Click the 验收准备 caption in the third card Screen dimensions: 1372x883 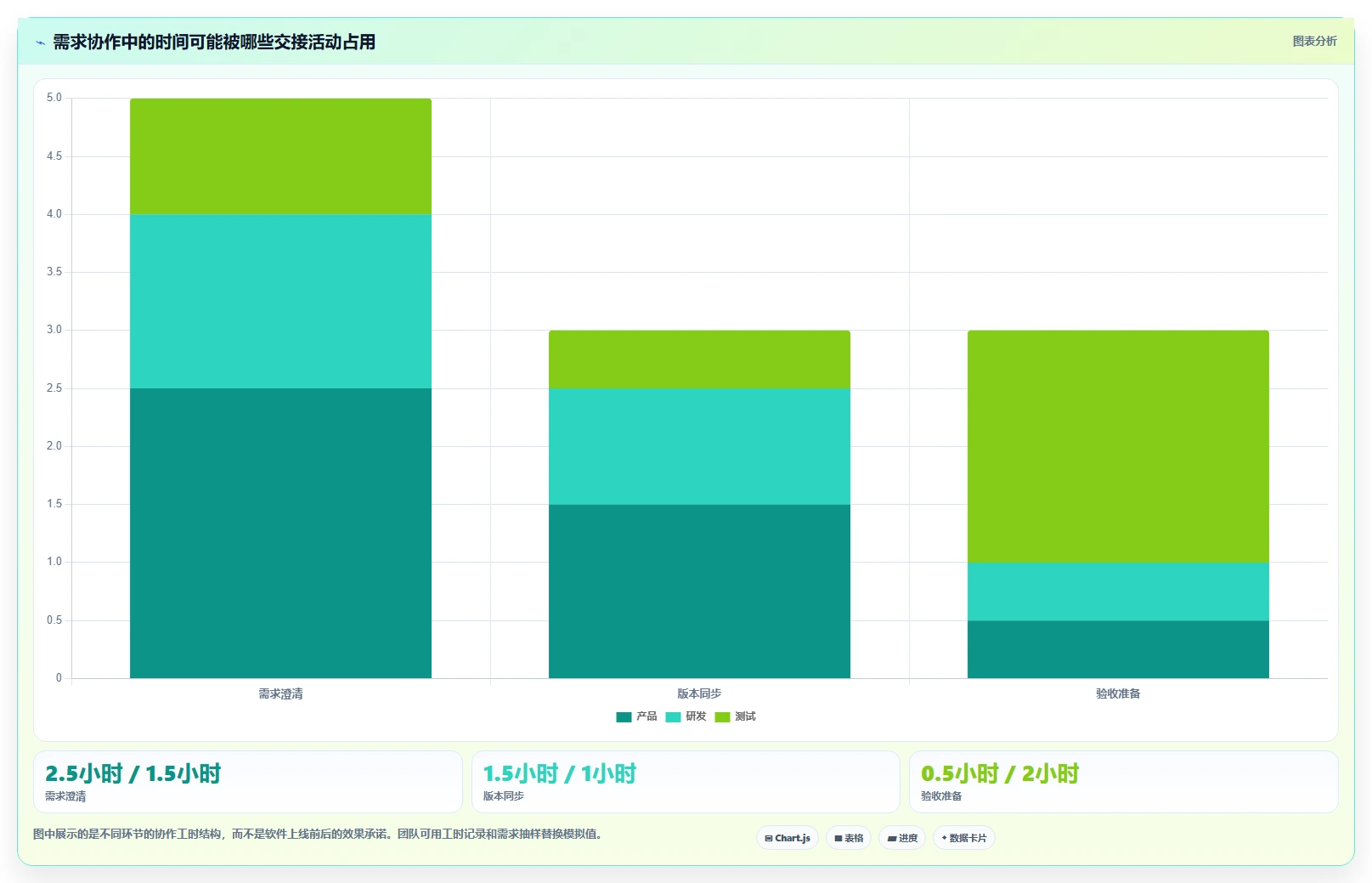[941, 796]
